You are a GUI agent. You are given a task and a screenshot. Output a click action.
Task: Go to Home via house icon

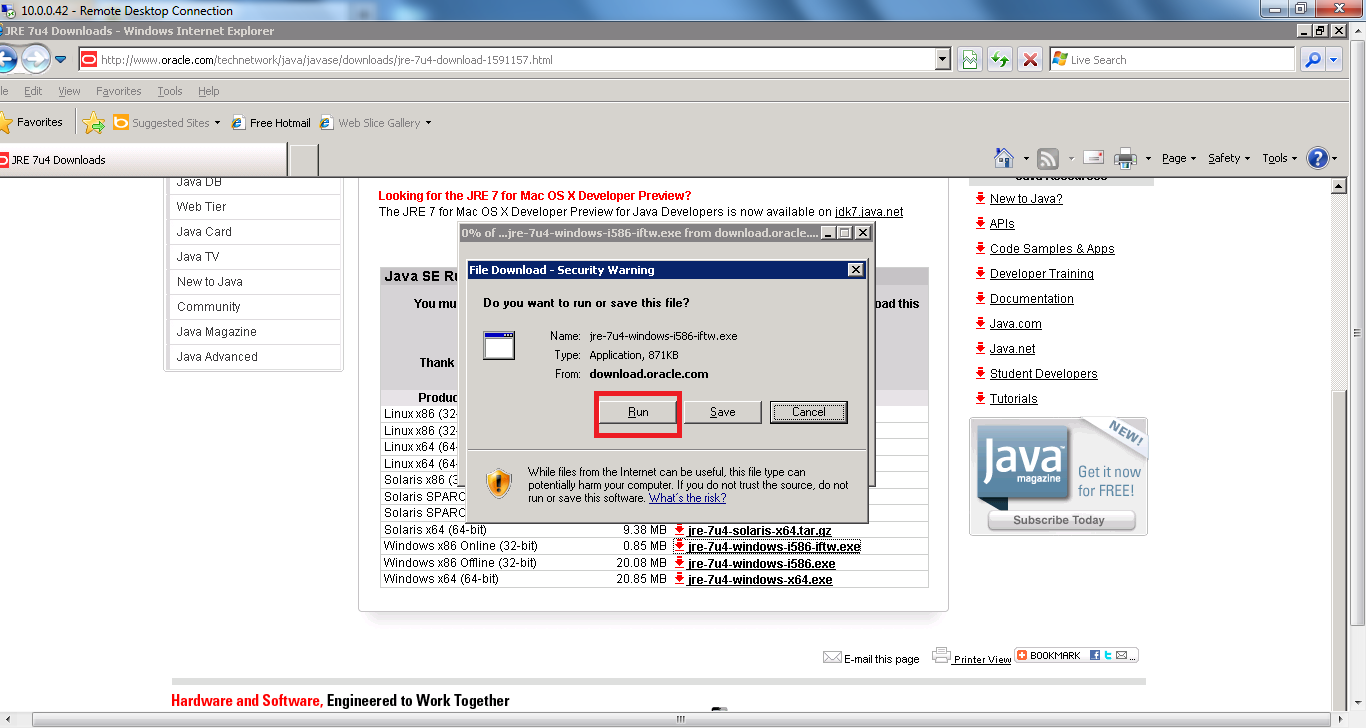[x=1004, y=158]
